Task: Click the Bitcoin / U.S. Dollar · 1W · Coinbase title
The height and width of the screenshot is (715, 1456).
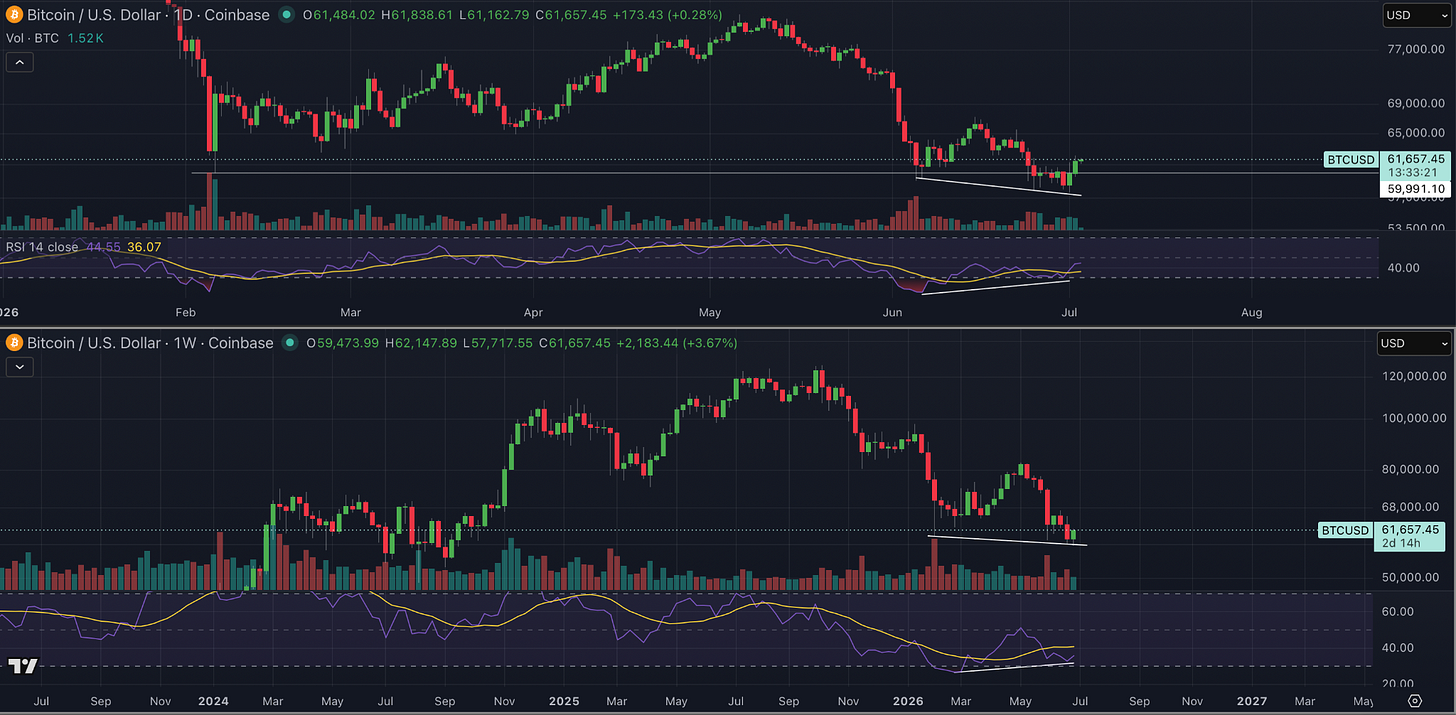Action: tap(150, 343)
